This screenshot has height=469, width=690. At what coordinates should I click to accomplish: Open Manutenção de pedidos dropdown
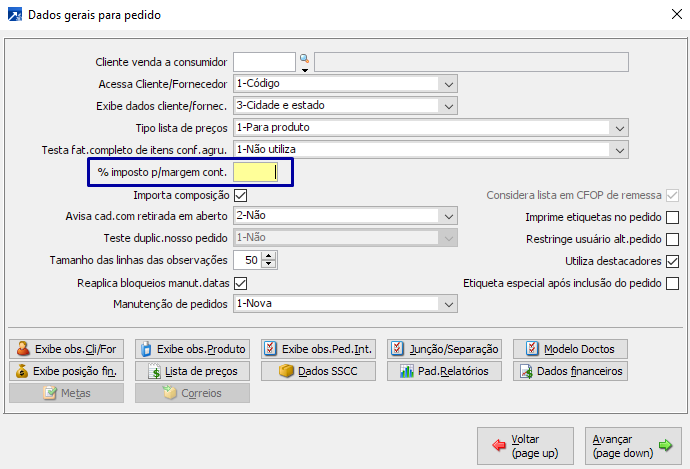point(448,304)
